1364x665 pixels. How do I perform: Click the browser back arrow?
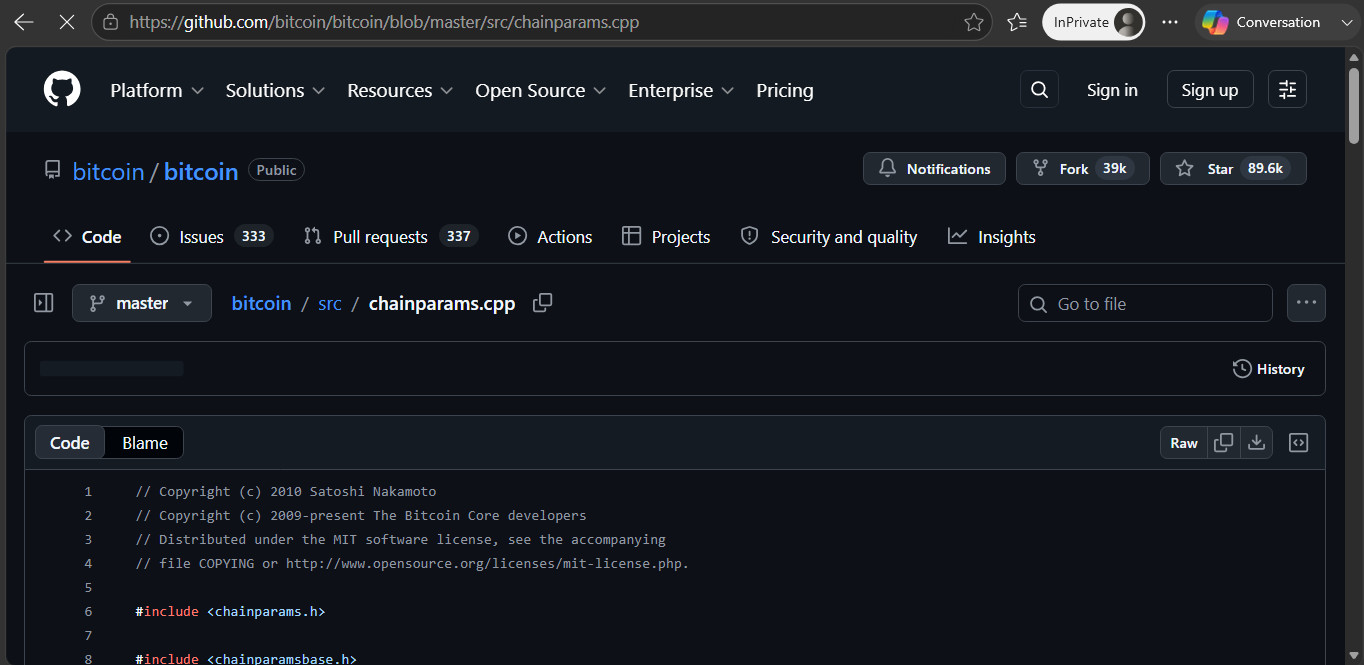(x=24, y=22)
